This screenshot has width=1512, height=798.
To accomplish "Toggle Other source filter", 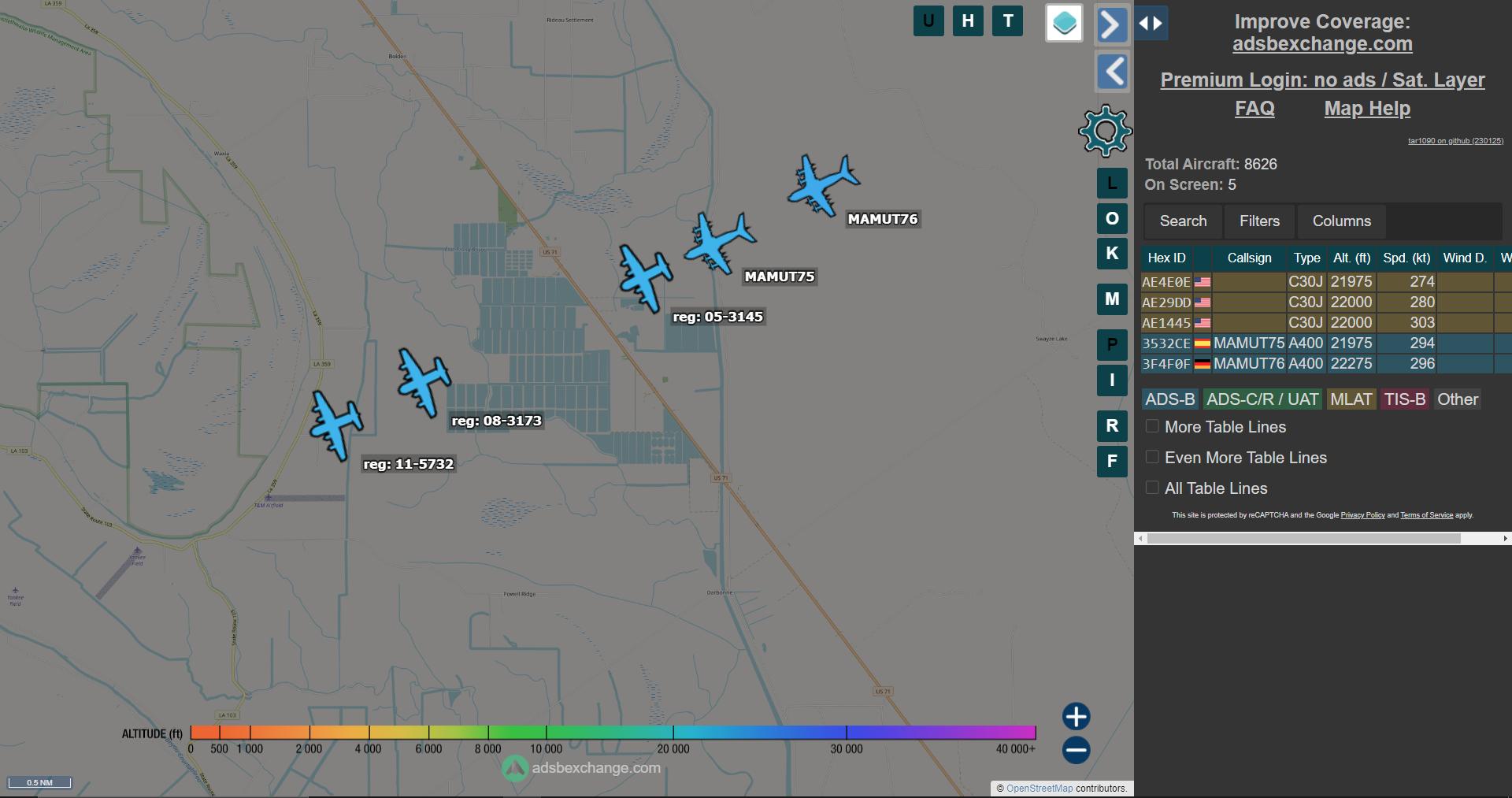I will coord(1458,399).
